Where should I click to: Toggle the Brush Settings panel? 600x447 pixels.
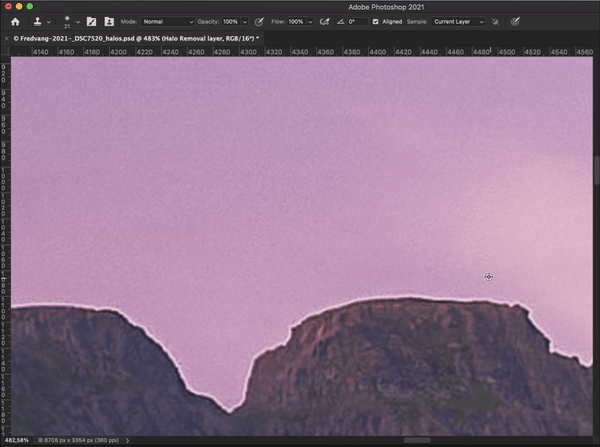(x=91, y=22)
